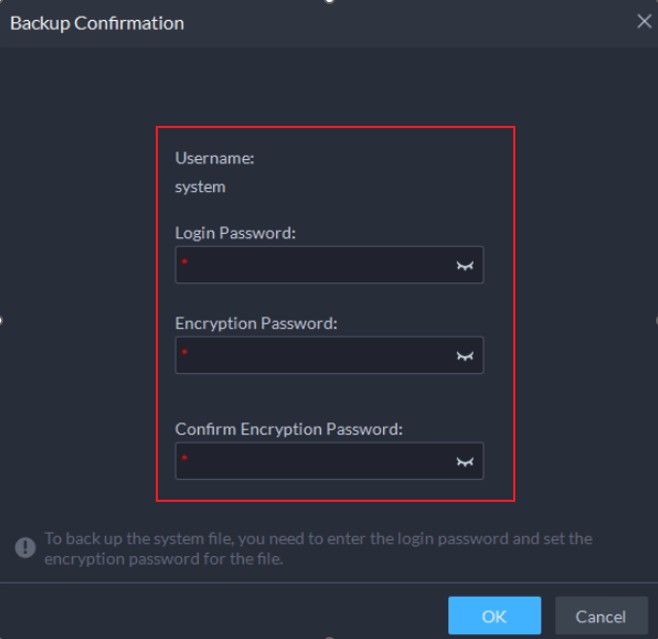Click the exclamation info icon
This screenshot has width=658, height=639.
[24, 547]
